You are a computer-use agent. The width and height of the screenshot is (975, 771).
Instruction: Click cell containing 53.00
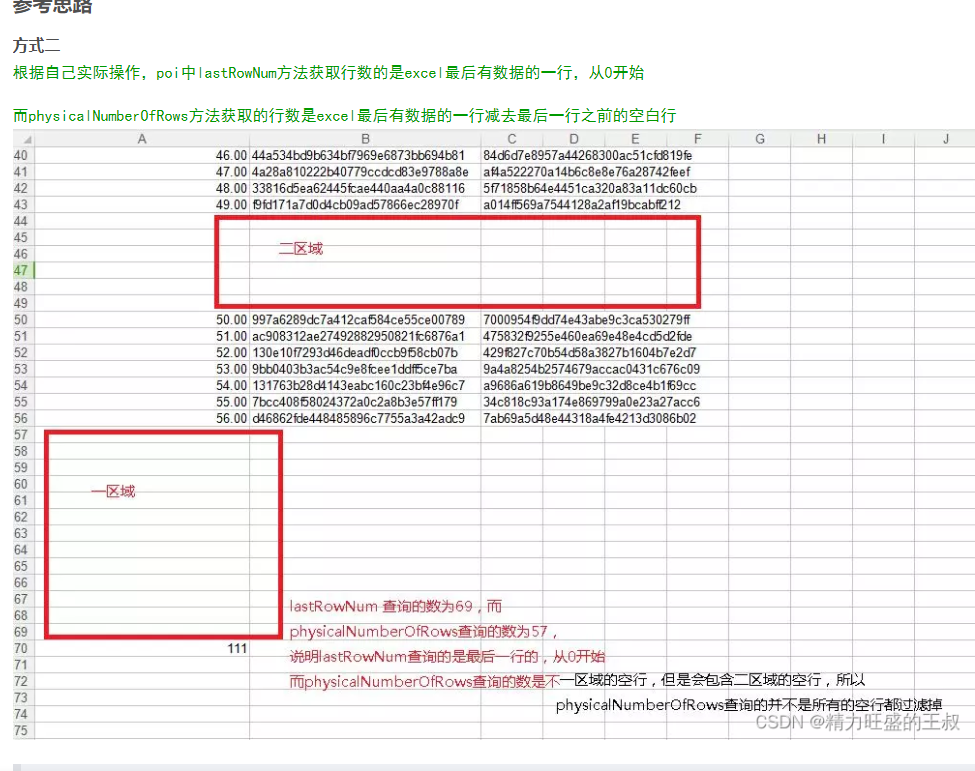[142, 369]
